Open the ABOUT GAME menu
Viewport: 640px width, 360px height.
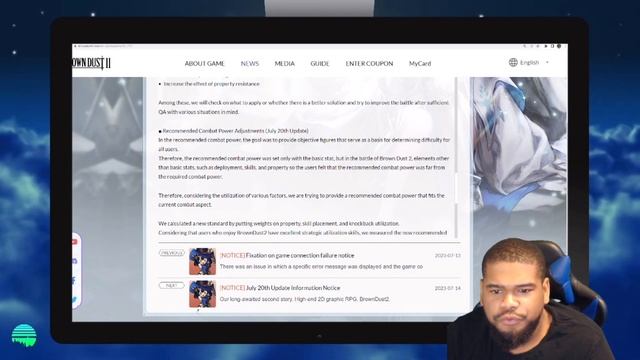204,64
